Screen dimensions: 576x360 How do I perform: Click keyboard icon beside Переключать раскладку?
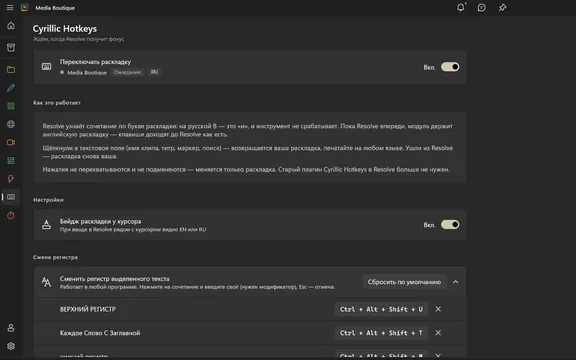pyautogui.click(x=46, y=67)
